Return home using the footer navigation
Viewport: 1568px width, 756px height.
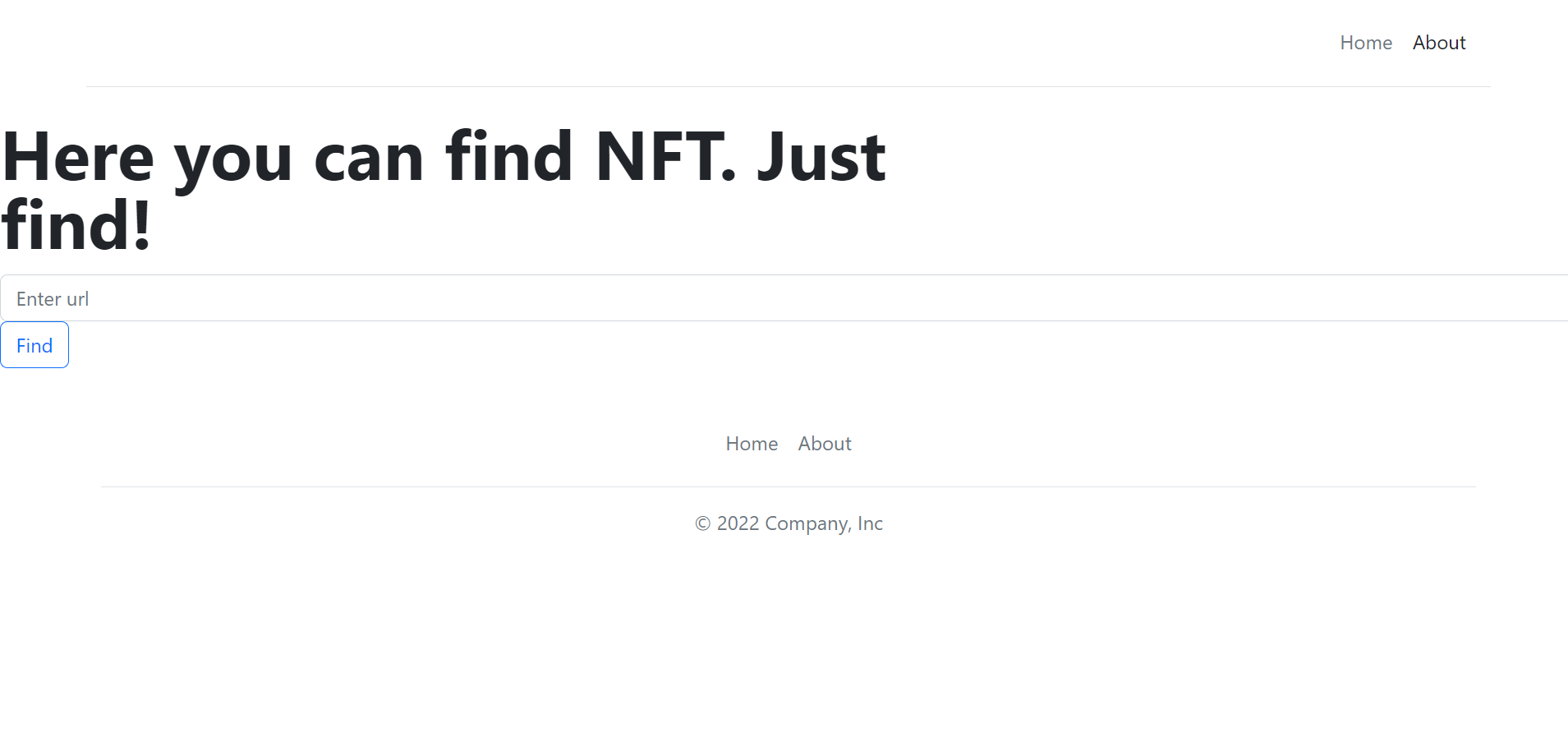(x=751, y=443)
